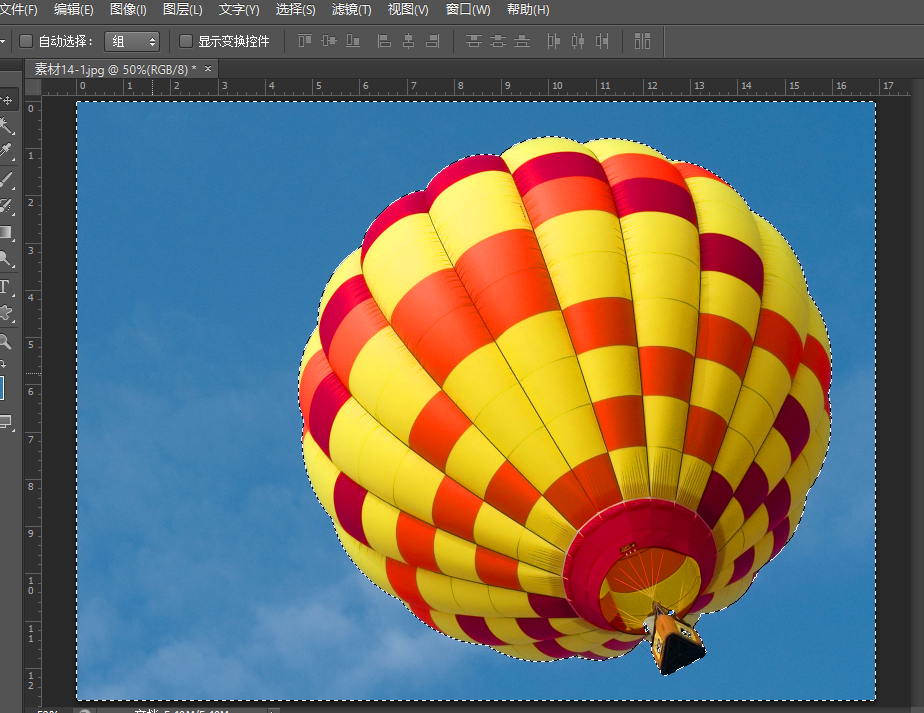This screenshot has width=924, height=713.
Task: Click Distribute Left Edges icon
Action: click(553, 41)
